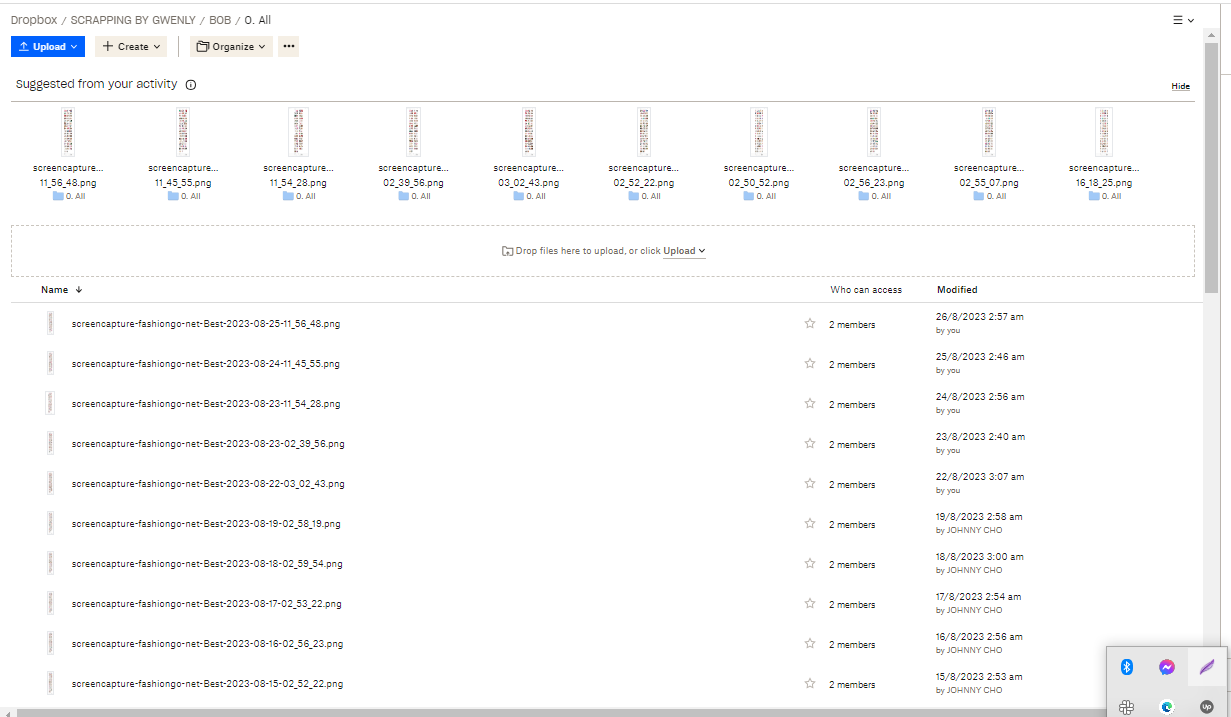Screen dimensions: 1231x717
Task: Open suggested thumbnail 03_02_43.png
Action: 528,131
